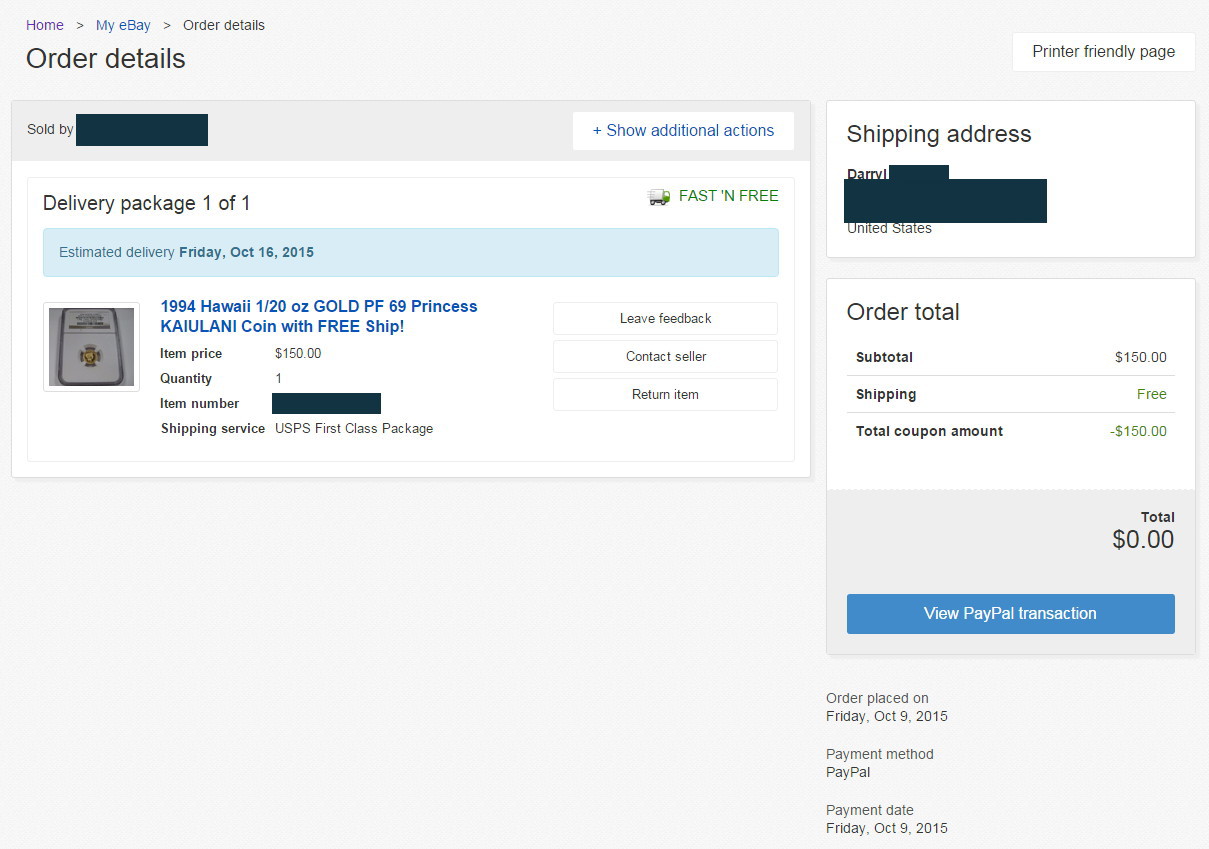Click Leave feedback button
Image resolution: width=1209 pixels, height=849 pixels.
pos(665,318)
